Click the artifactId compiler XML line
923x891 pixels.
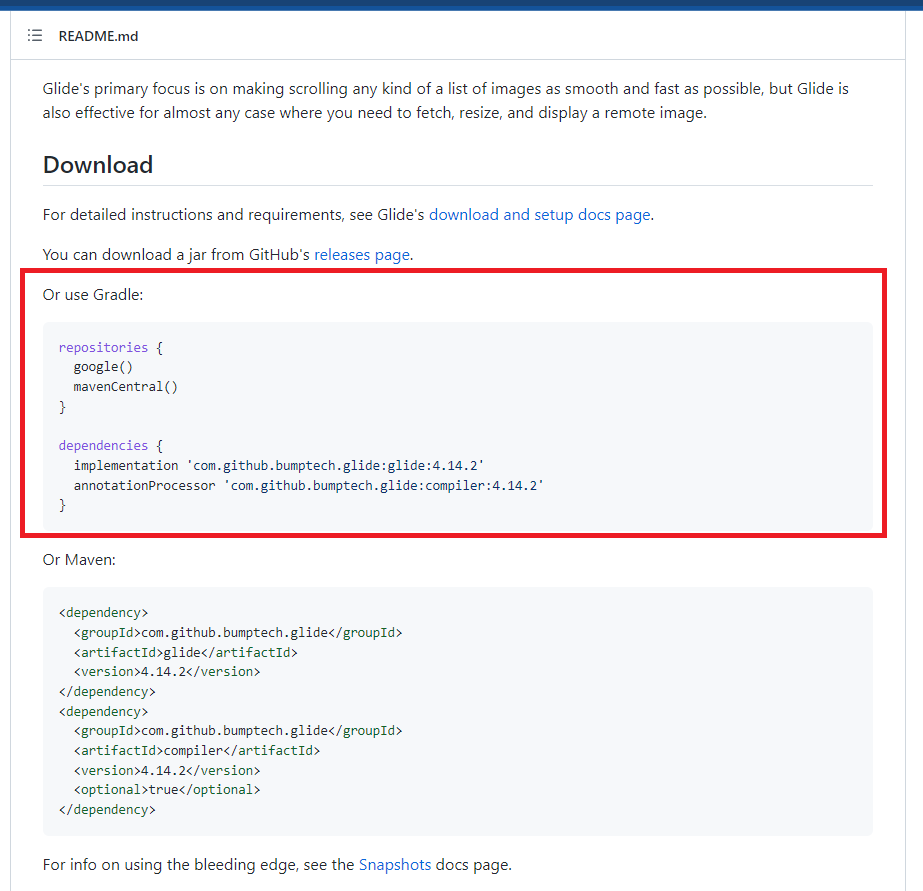(x=197, y=750)
